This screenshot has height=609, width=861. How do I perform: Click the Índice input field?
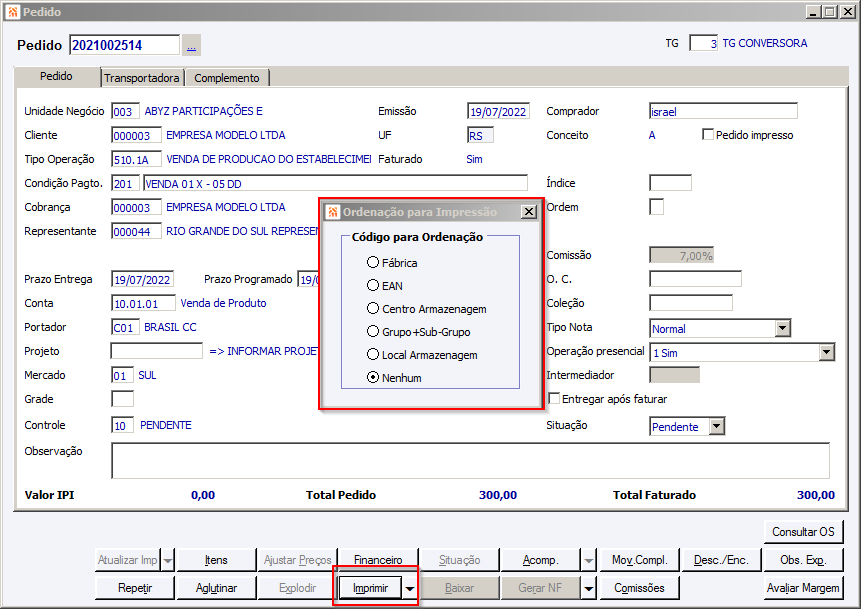pos(670,183)
